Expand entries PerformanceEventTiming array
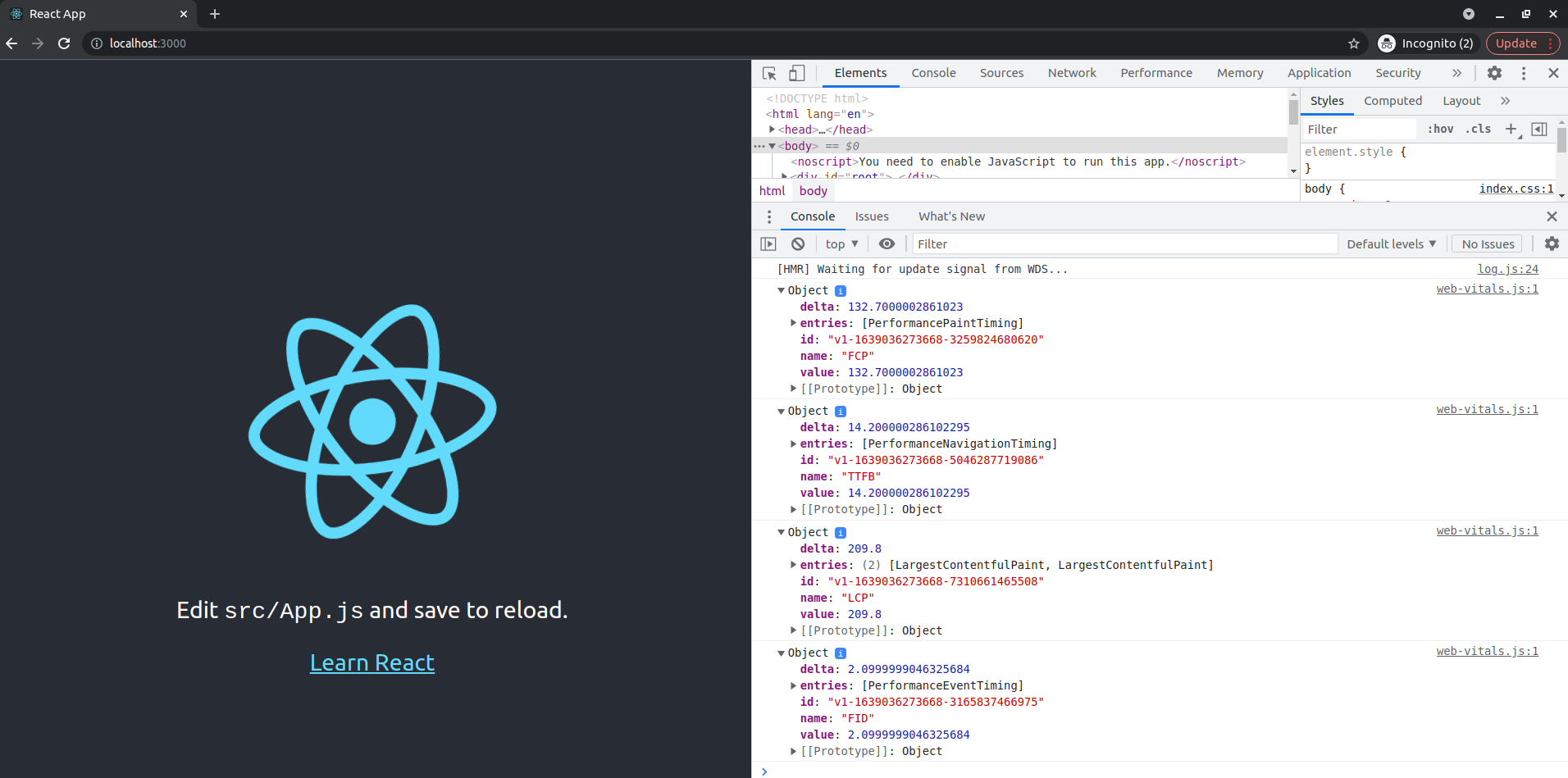Viewport: 1568px width, 778px height. 793,685
